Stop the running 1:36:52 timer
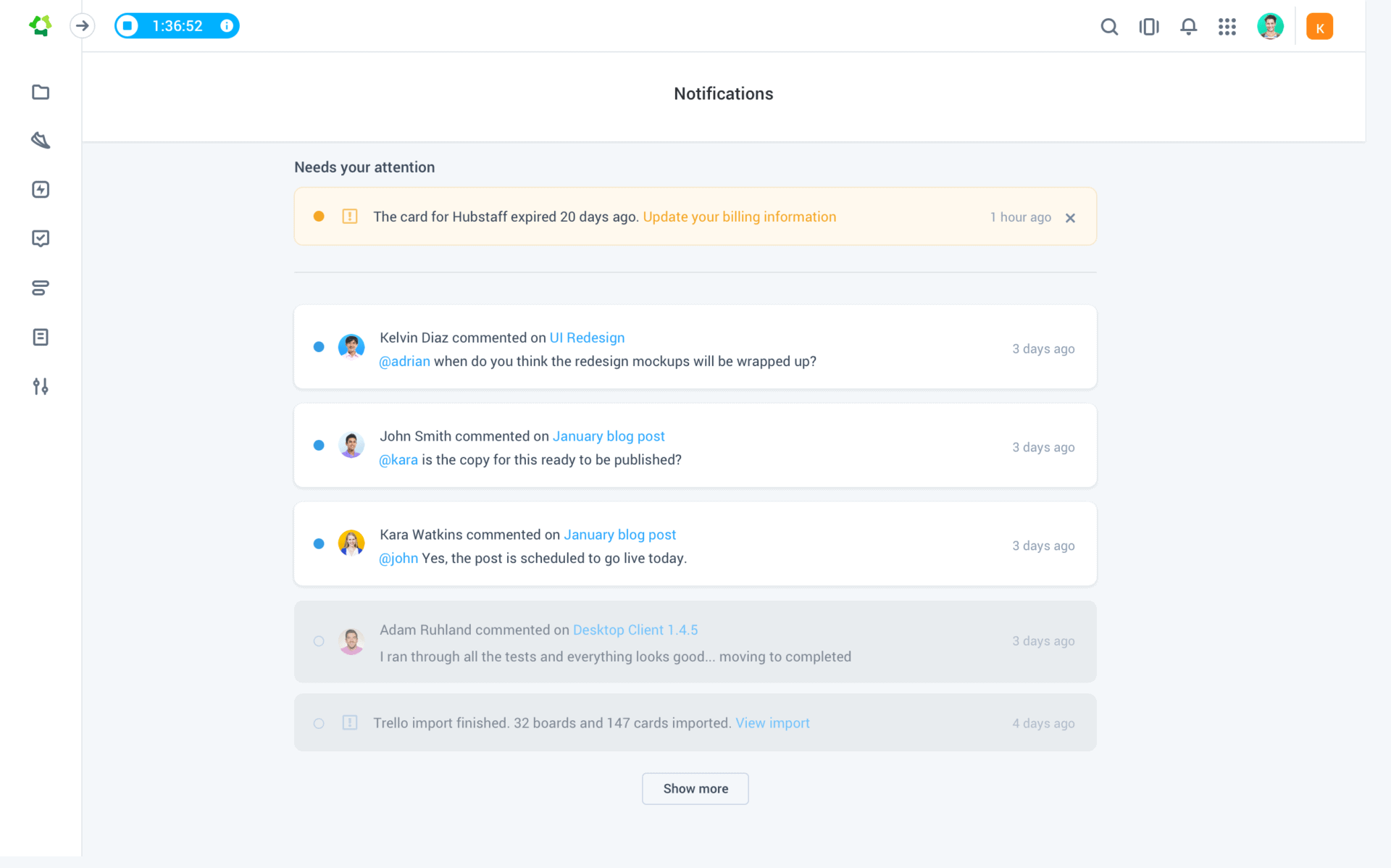The width and height of the screenshot is (1391, 868). tap(128, 25)
